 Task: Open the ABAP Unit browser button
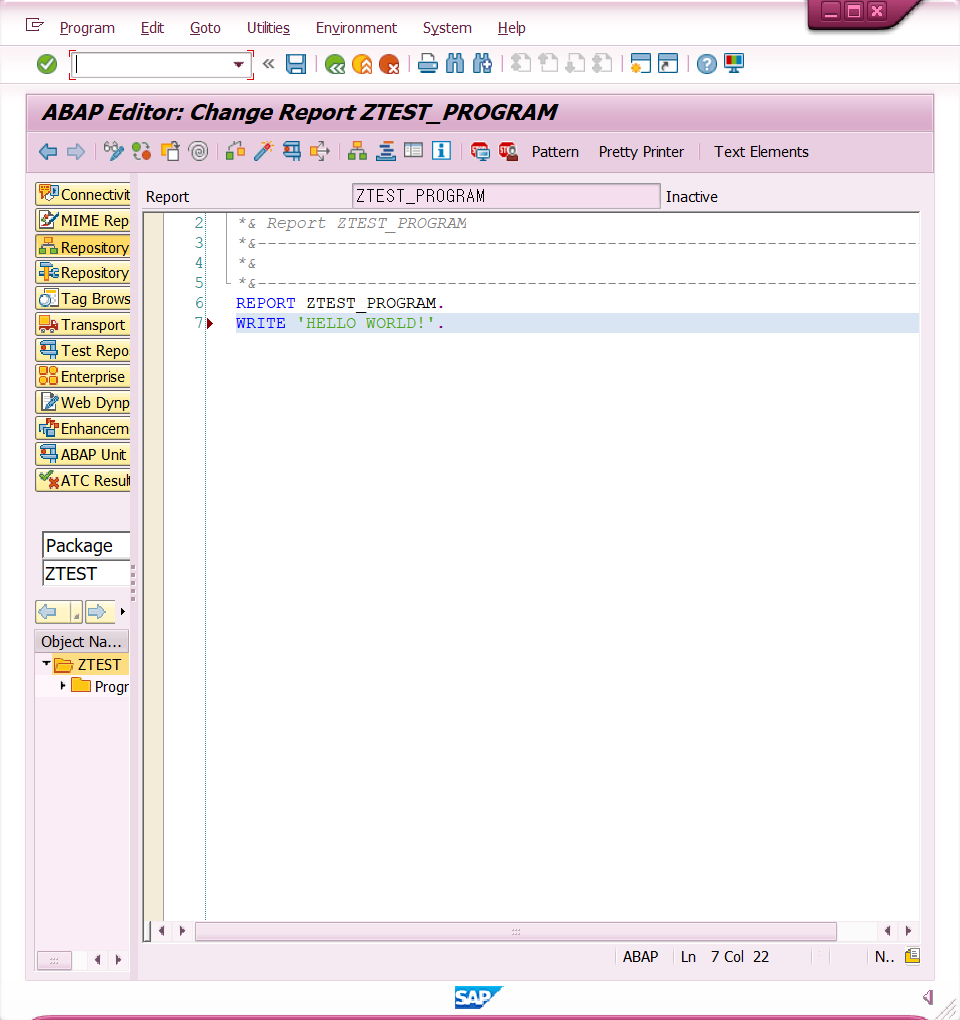(x=83, y=454)
